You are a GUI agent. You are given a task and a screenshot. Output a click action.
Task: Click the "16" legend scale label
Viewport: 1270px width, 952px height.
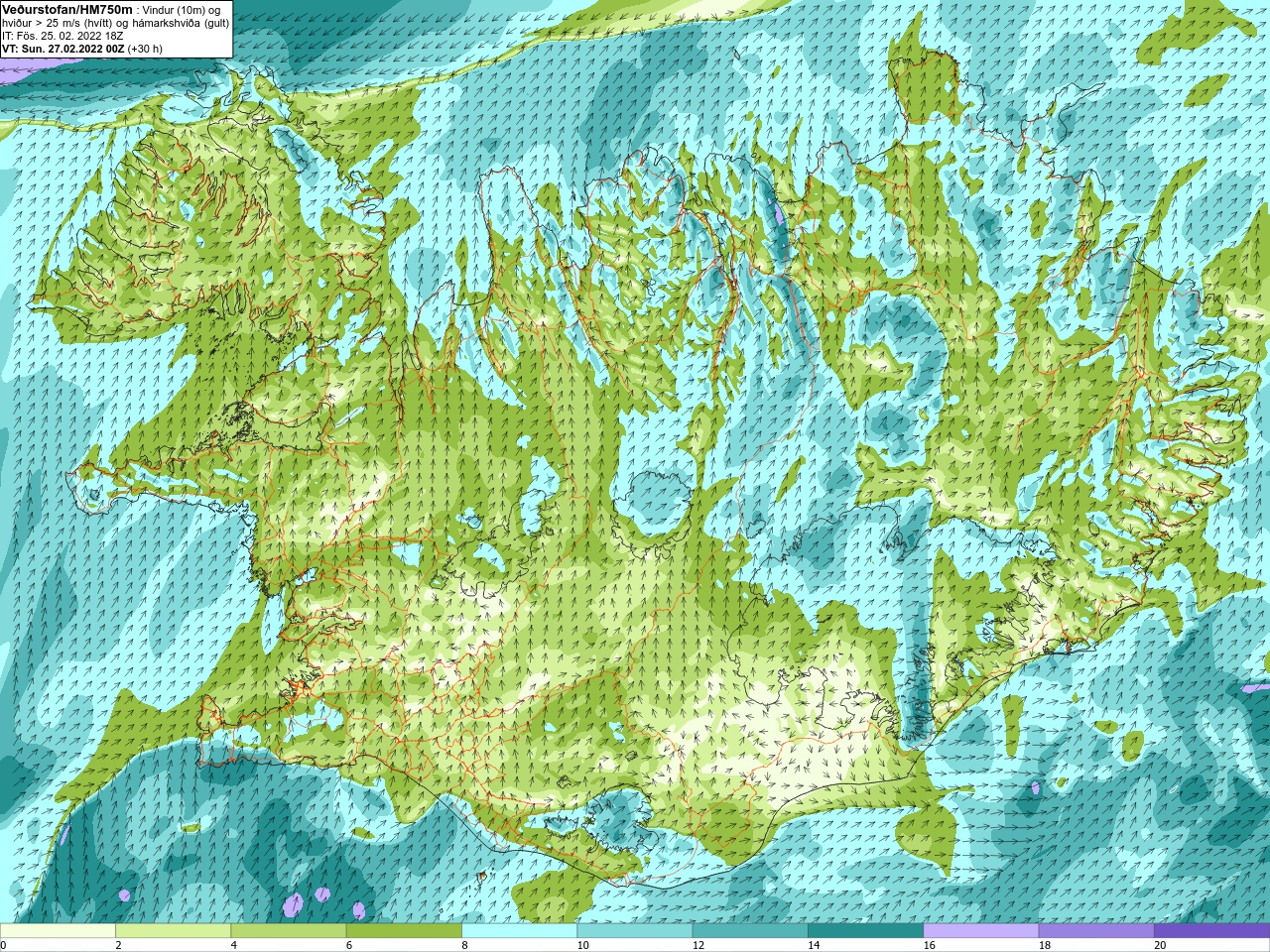pos(929,945)
